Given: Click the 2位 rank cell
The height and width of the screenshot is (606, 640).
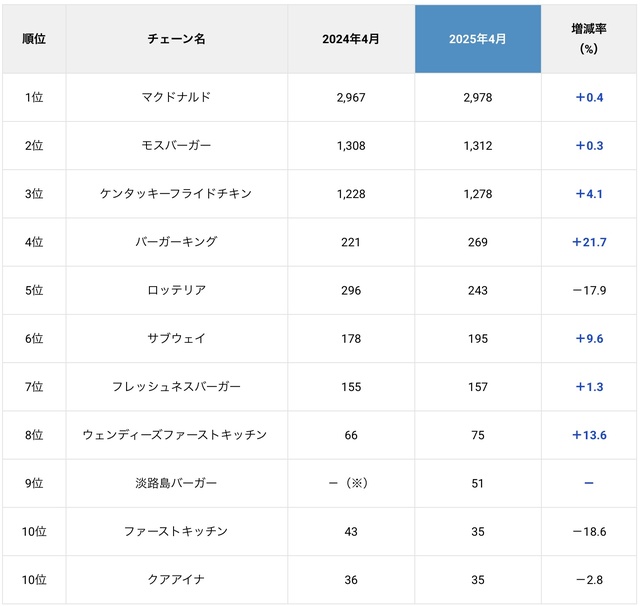Looking at the screenshot, I should coord(34,146).
